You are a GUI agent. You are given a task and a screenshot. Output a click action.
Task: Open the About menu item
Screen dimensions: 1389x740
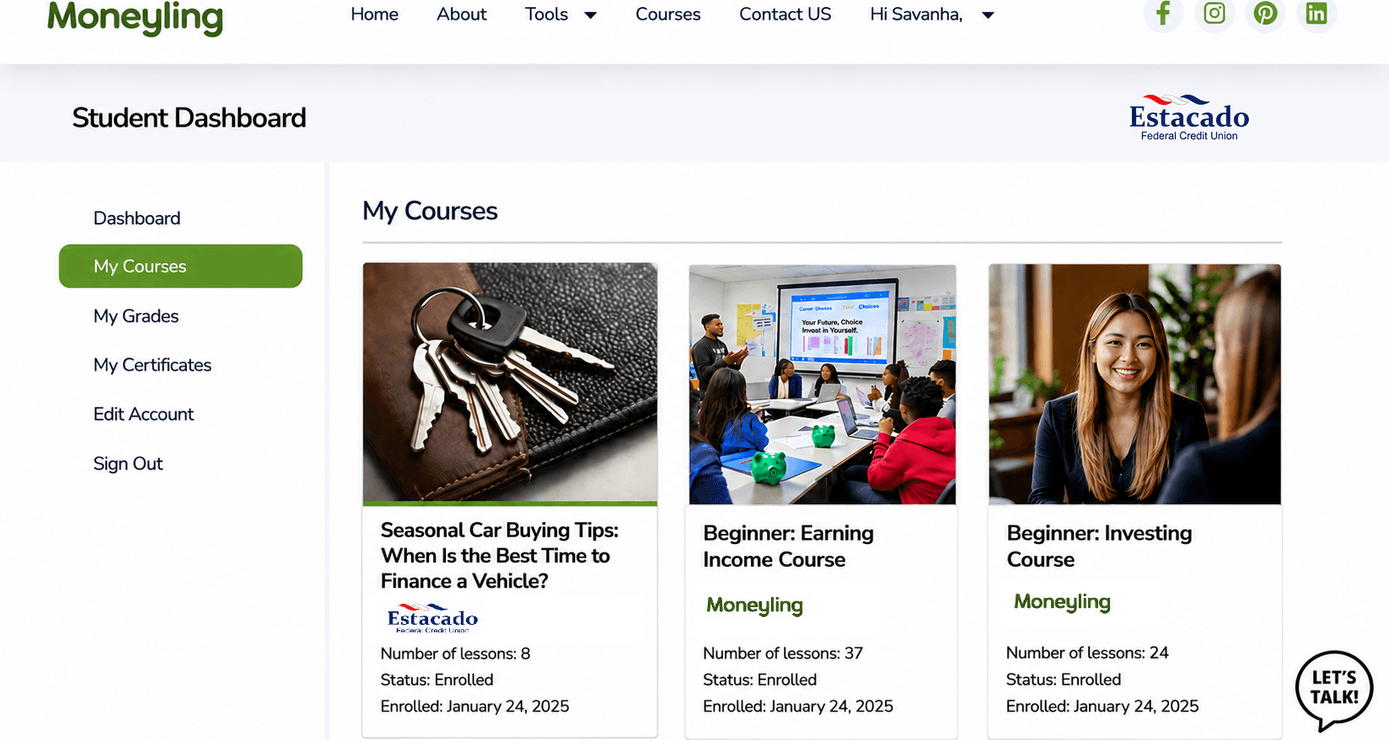462,14
